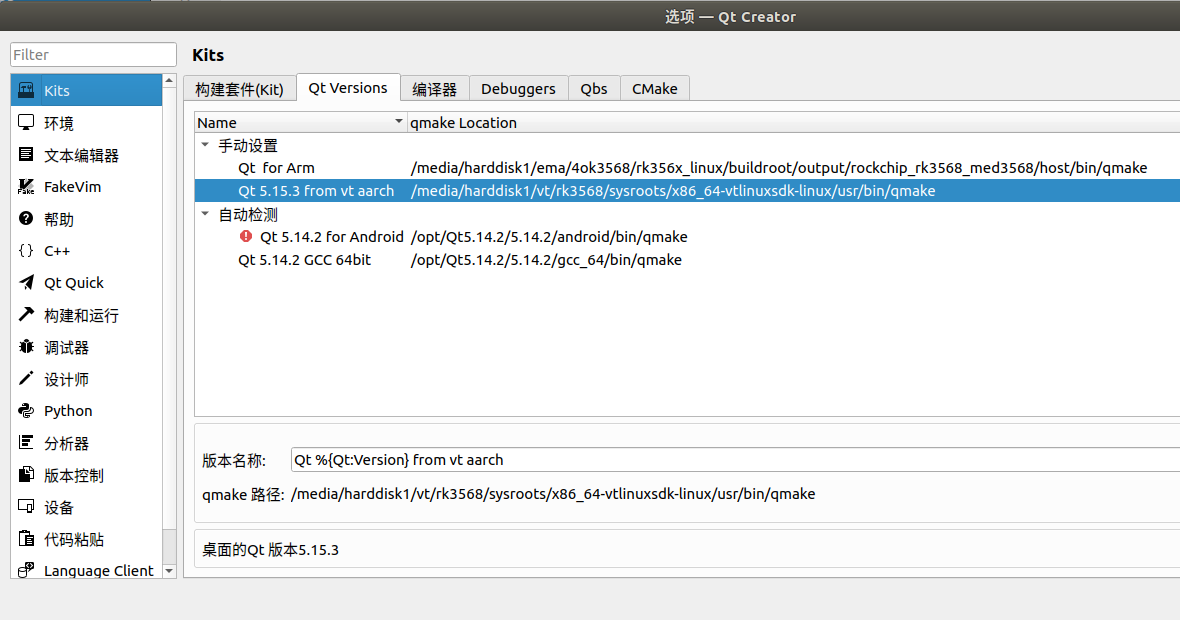Open 设备 settings category
Viewport: 1180px width, 620px height.
coord(87,507)
